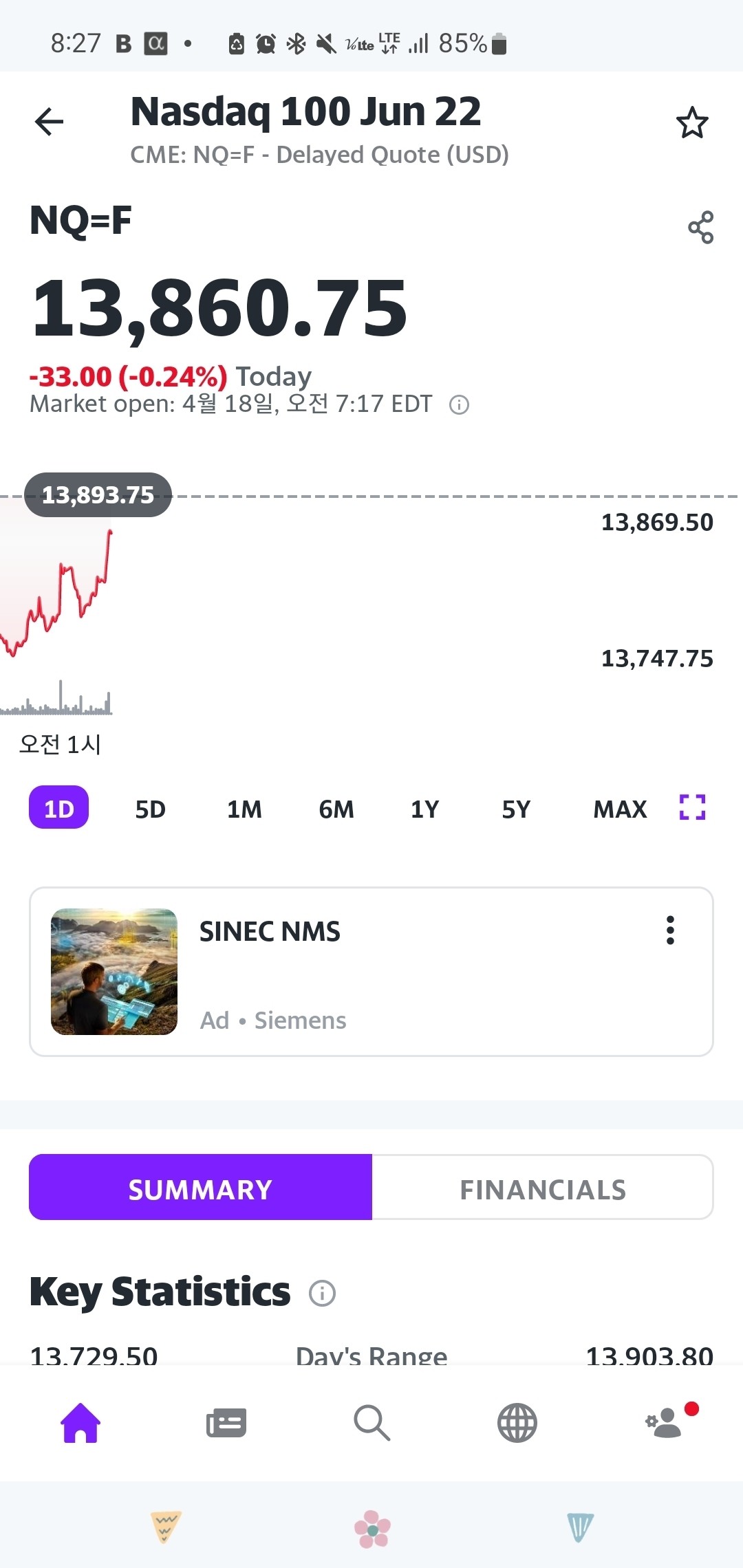This screenshot has height=1568, width=743.
Task: Switch chart range to 5D
Action: (151, 809)
